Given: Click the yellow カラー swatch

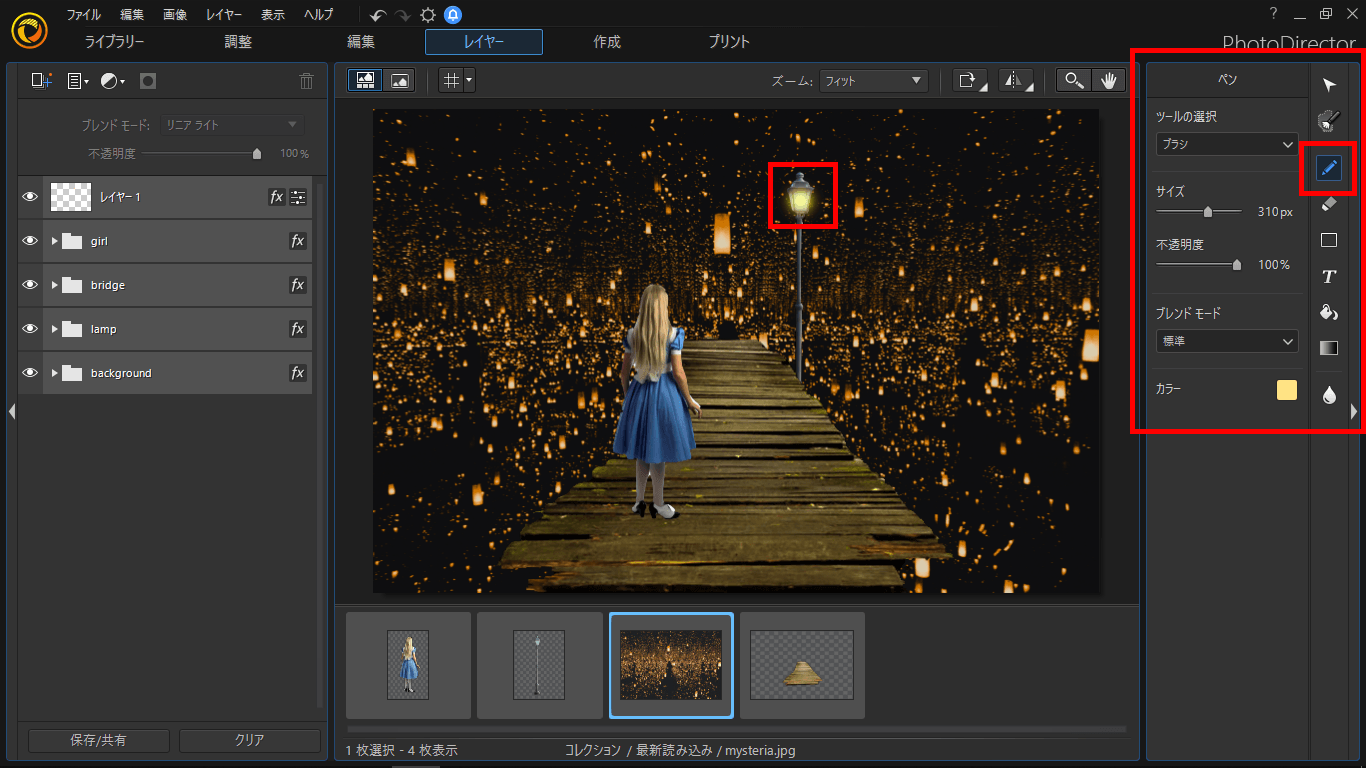Looking at the screenshot, I should [1287, 390].
